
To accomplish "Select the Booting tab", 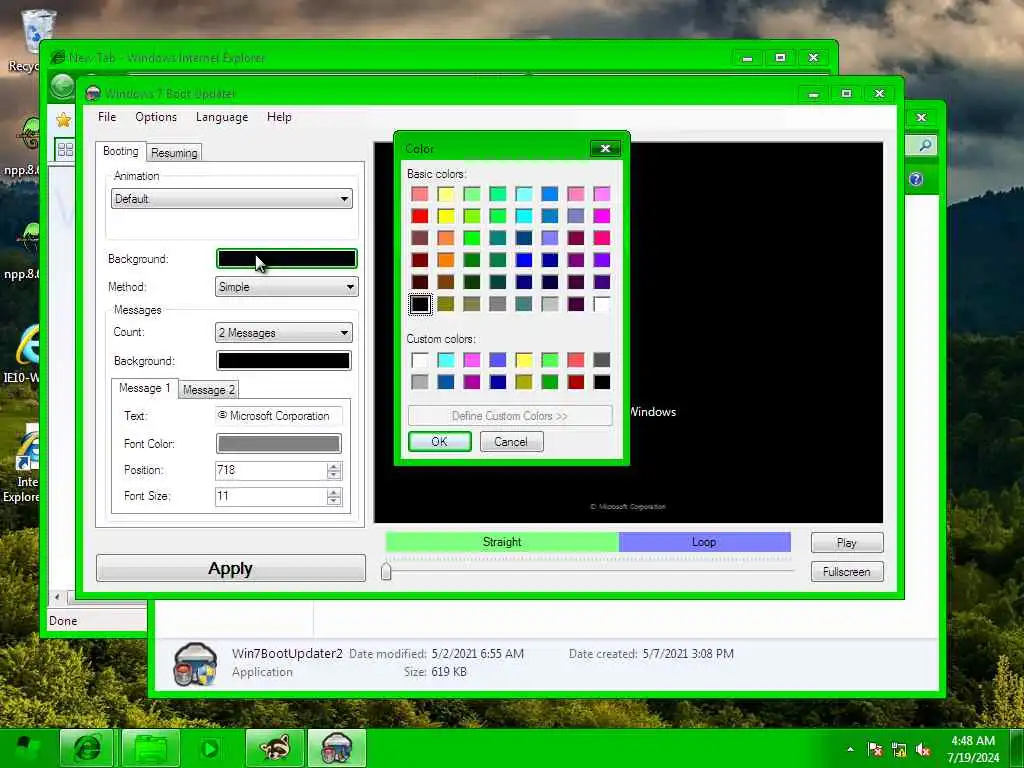I will 121,151.
